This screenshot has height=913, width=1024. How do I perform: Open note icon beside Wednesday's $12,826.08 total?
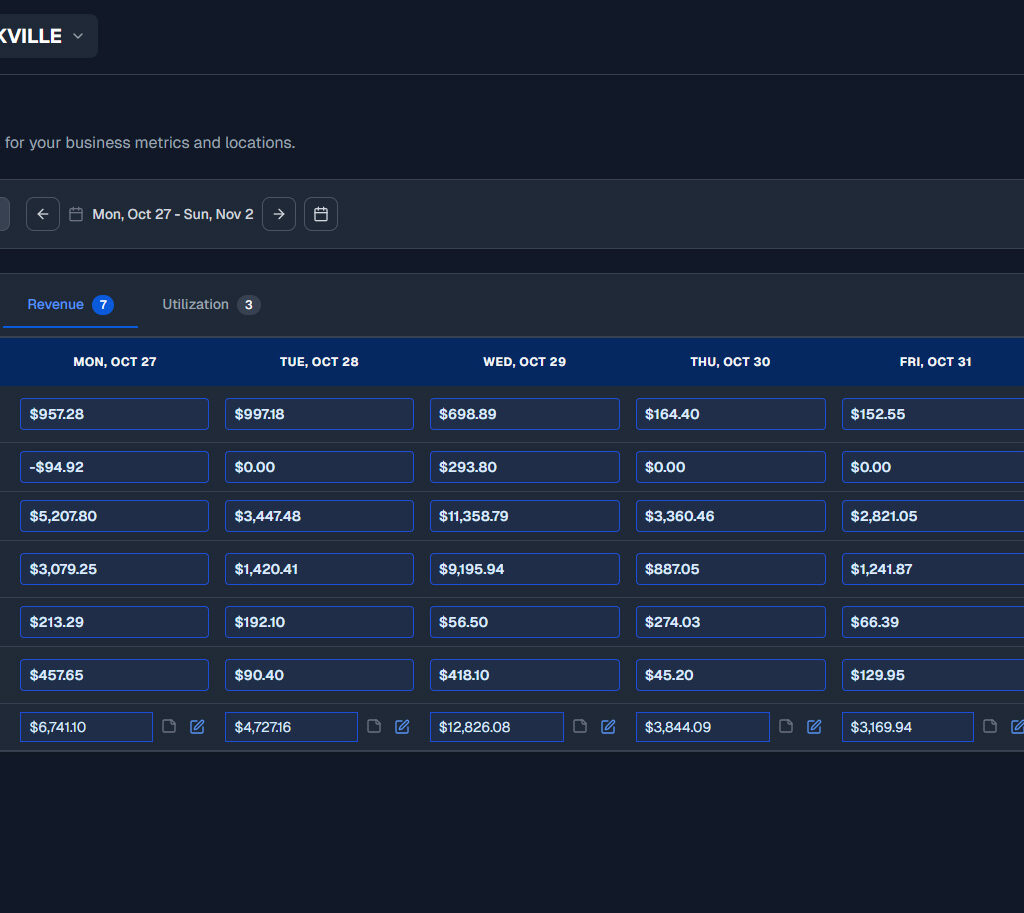point(580,727)
